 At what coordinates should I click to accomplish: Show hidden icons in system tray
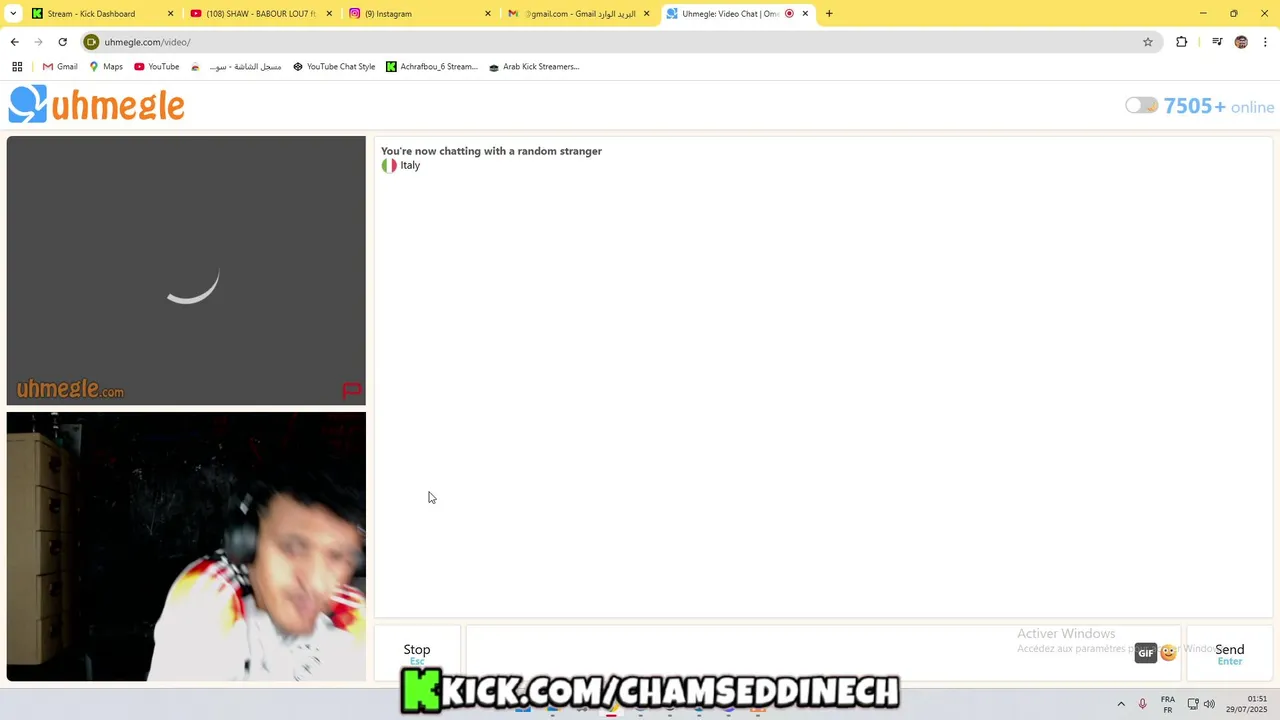point(1121,704)
